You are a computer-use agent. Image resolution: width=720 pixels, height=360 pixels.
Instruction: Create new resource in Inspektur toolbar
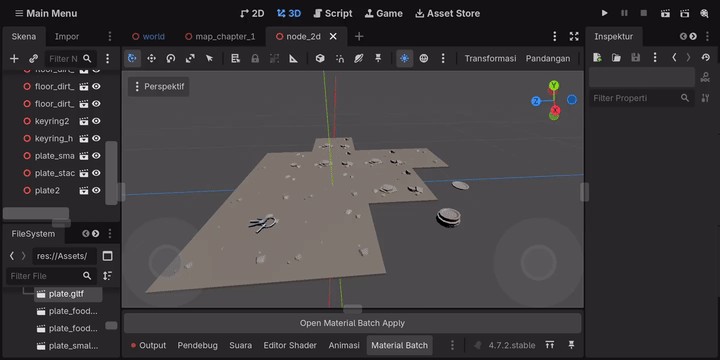coord(597,57)
